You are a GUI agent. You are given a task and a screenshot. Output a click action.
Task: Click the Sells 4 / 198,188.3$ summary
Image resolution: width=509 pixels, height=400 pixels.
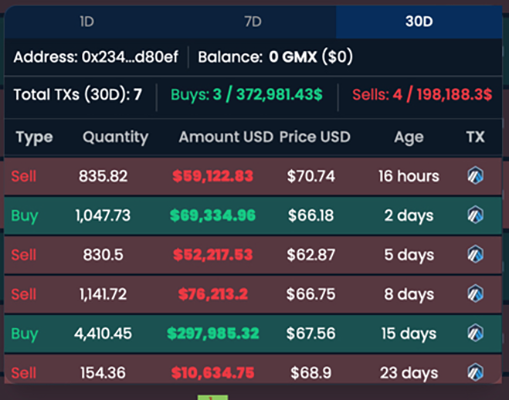422,94
